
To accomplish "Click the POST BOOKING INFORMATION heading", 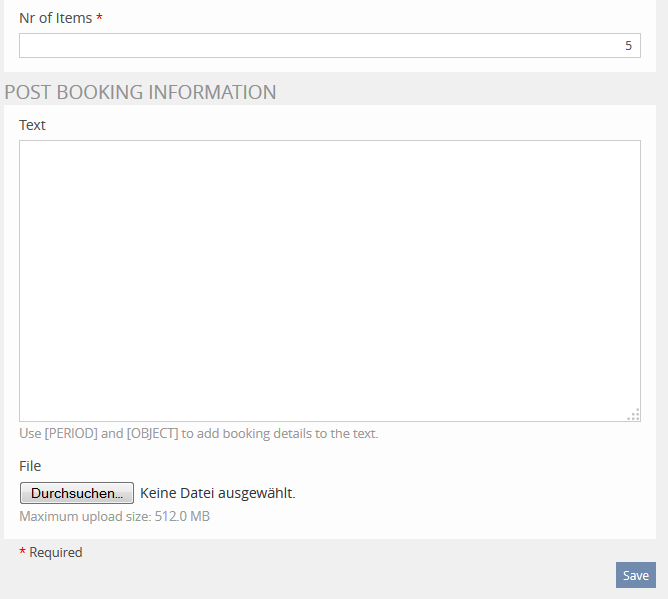I will click(x=140, y=93).
